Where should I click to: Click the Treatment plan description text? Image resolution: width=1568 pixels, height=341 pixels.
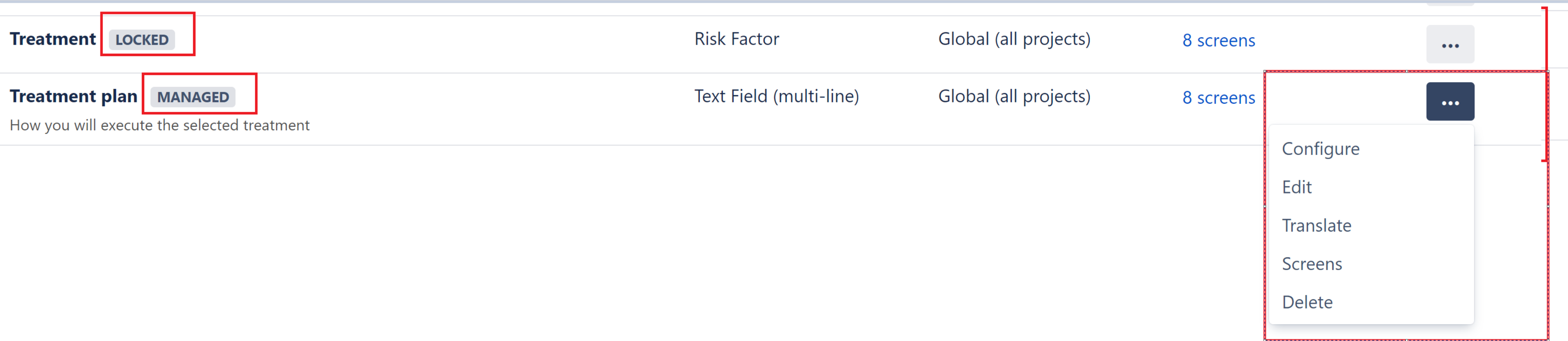[x=160, y=125]
